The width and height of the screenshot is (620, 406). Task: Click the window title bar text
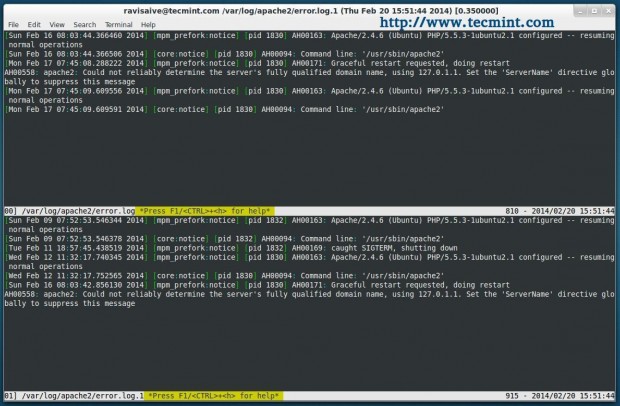coord(311,11)
